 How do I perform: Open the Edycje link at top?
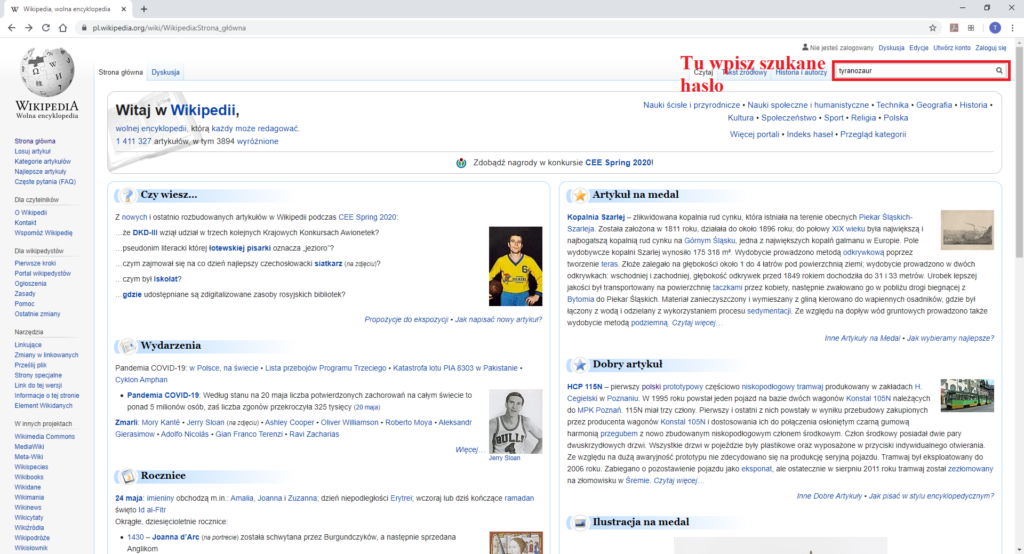(x=919, y=48)
